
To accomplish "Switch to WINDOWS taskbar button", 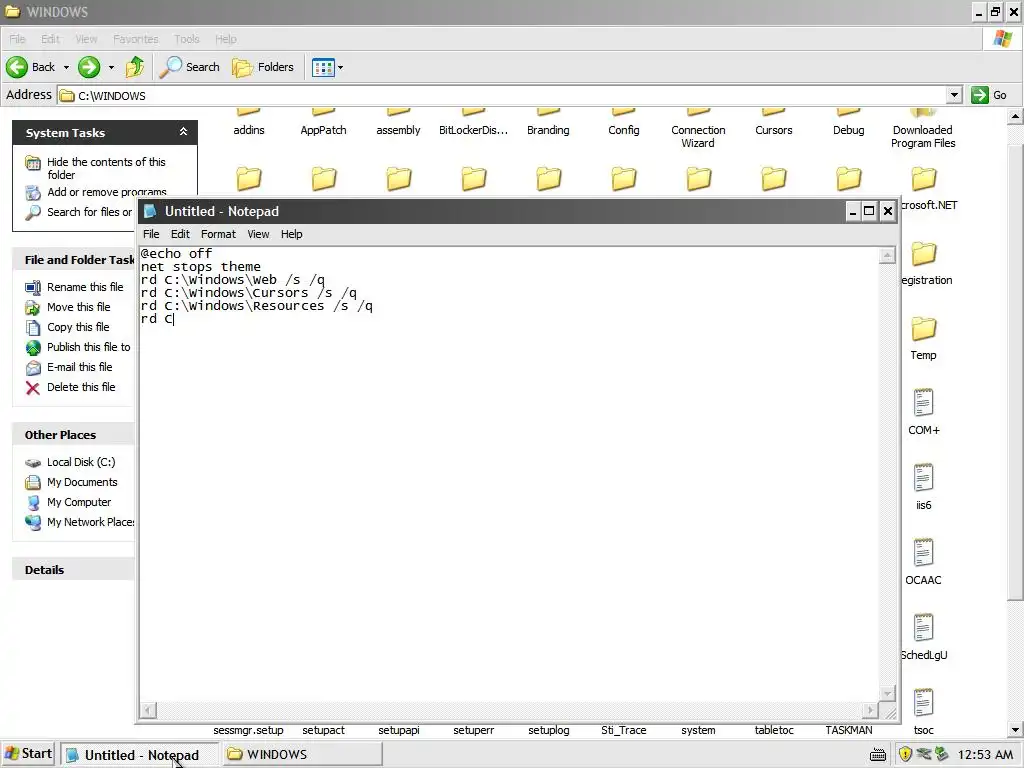I will [302, 754].
